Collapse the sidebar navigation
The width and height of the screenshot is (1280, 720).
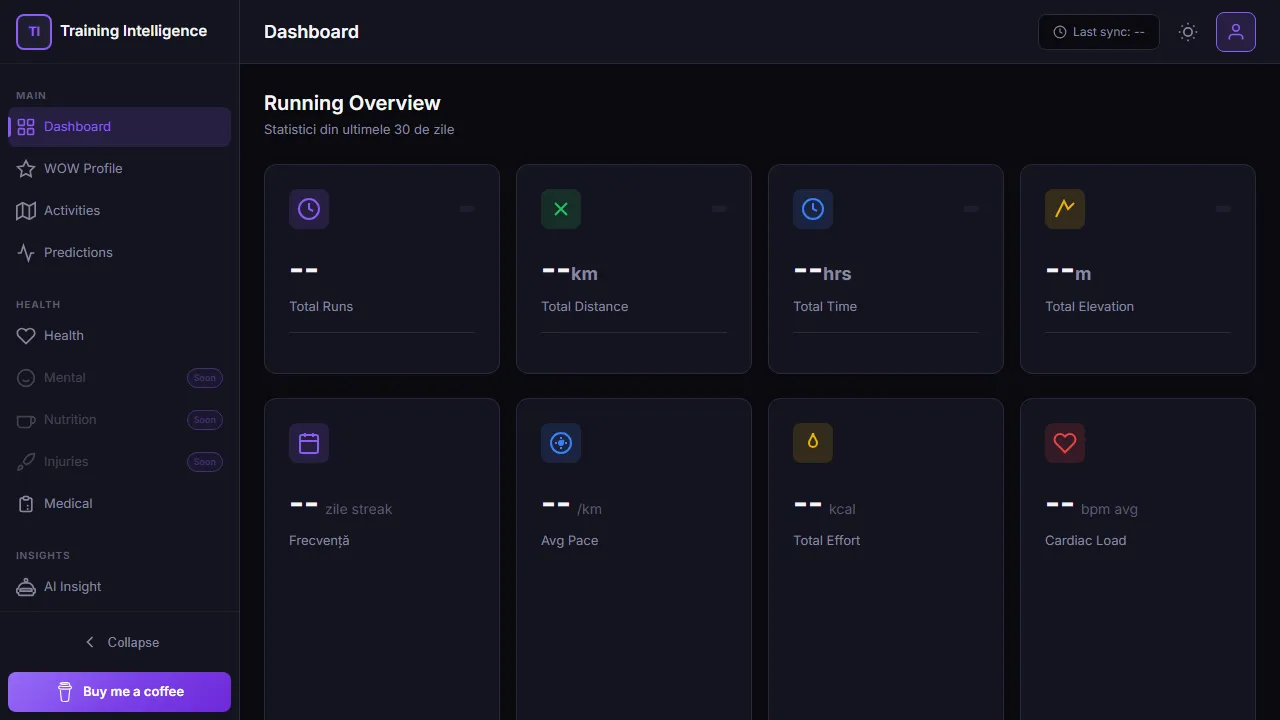pos(120,642)
